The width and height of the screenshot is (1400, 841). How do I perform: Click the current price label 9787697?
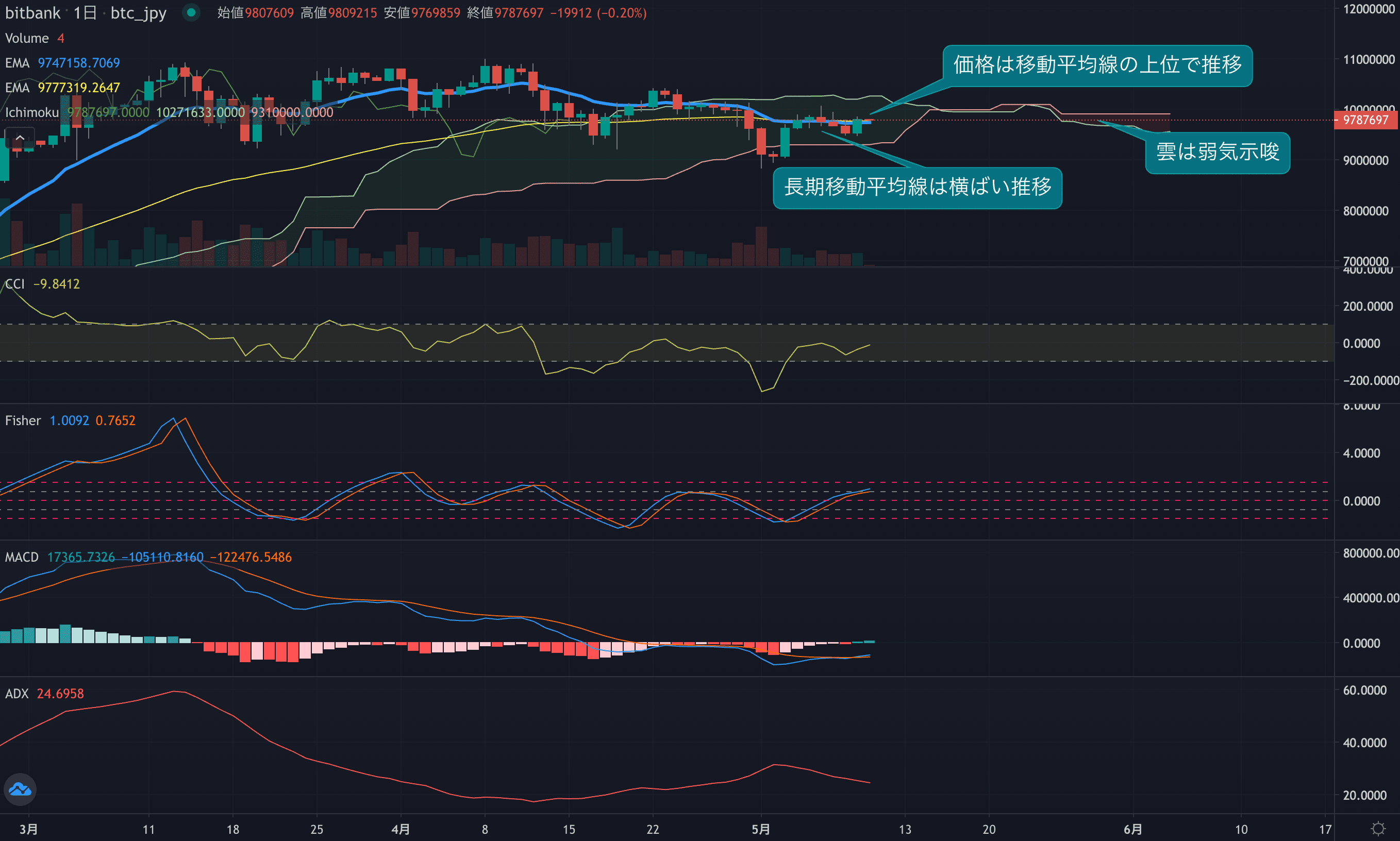click(1365, 120)
